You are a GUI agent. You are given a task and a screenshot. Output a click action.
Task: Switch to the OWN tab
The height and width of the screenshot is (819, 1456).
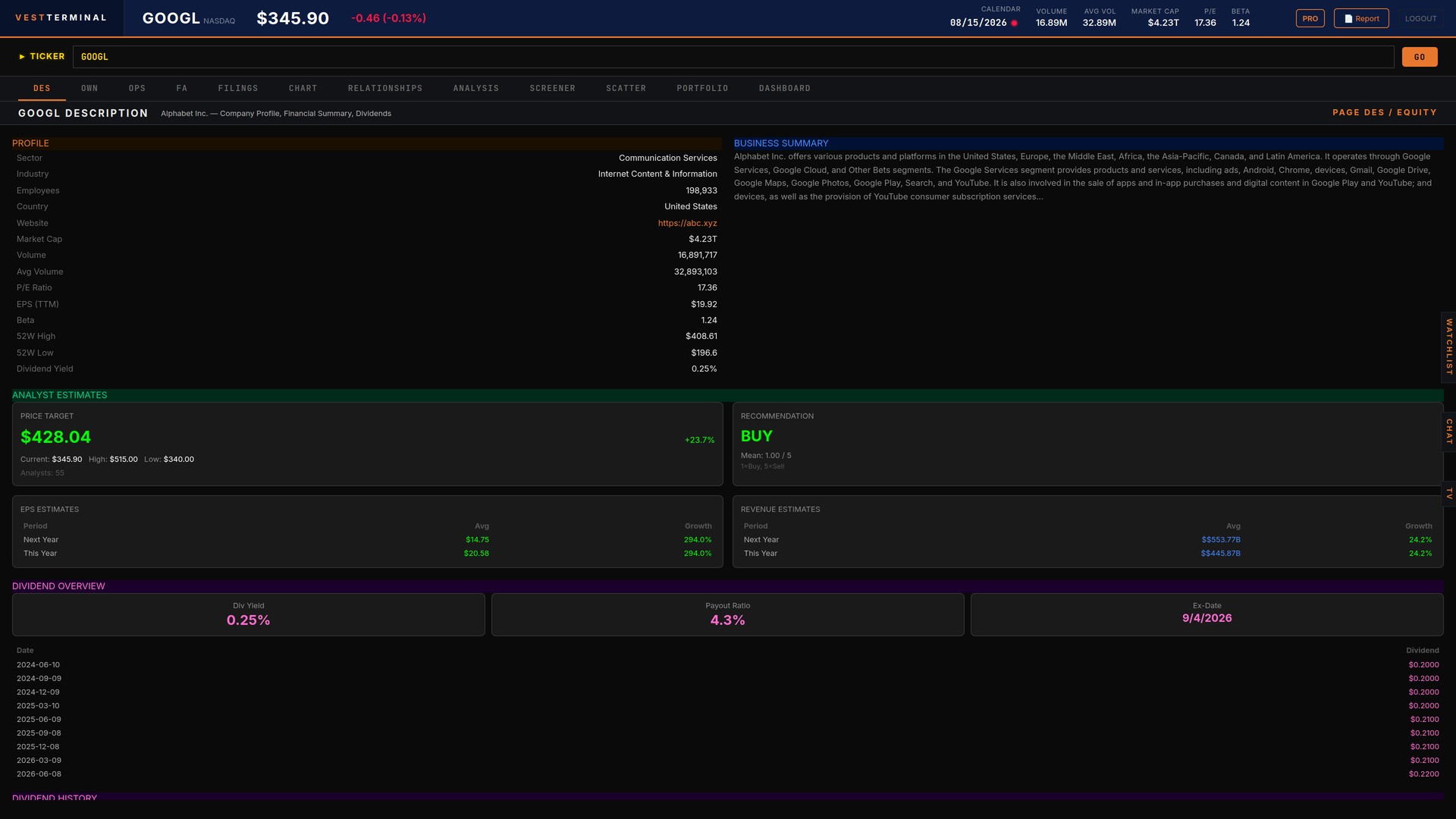[x=89, y=89]
